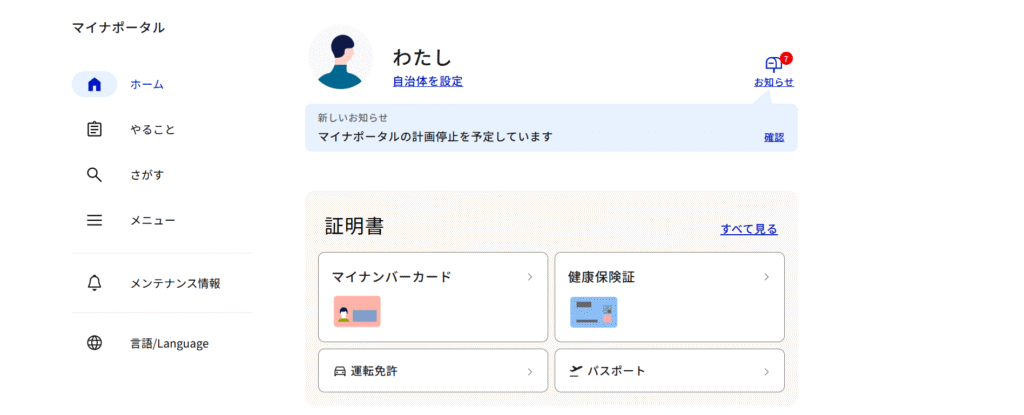
Task: Open the パスポート chevron arrow
Action: (766, 372)
